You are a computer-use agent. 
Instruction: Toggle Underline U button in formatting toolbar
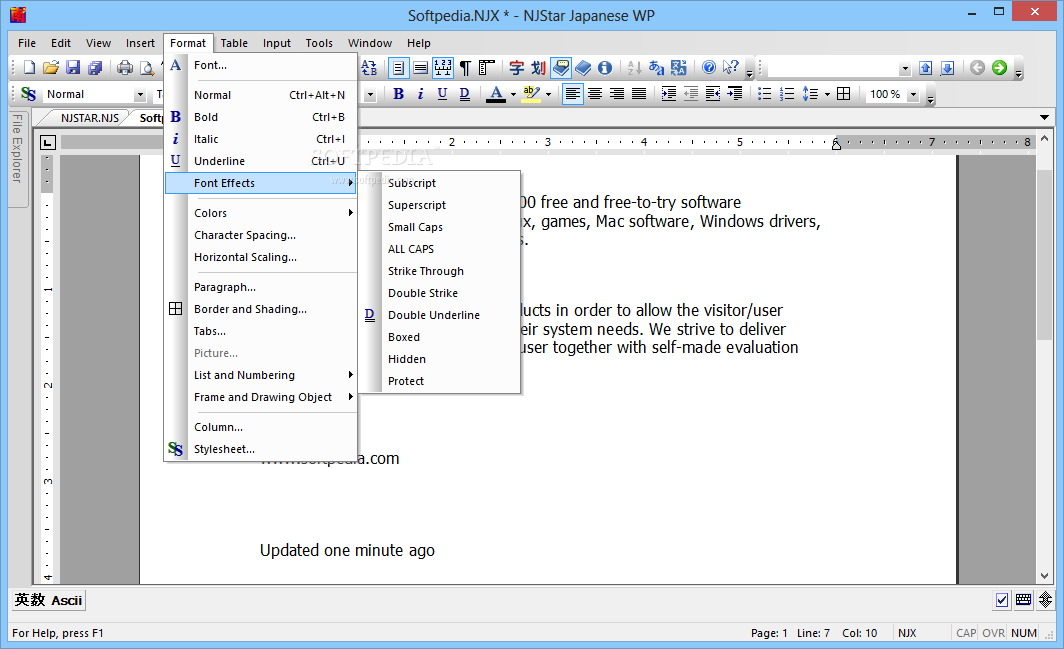(442, 94)
